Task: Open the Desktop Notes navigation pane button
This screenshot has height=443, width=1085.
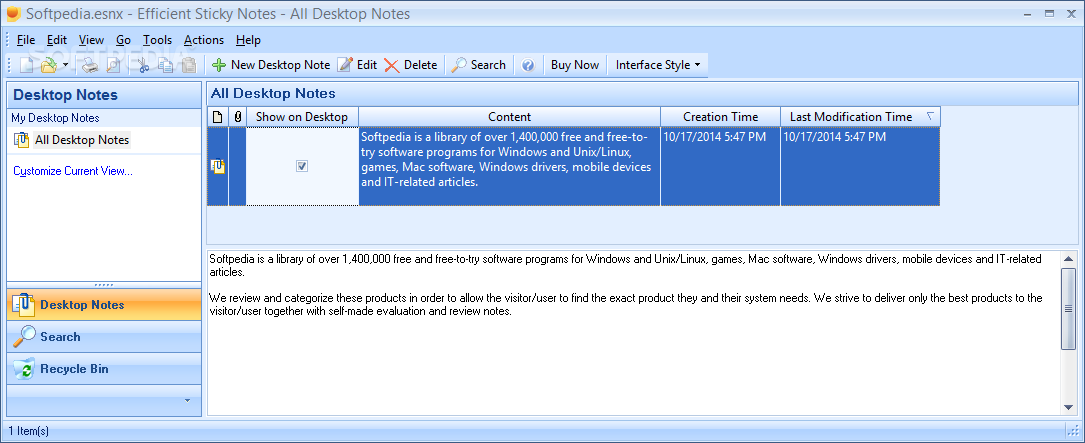Action: [x=104, y=305]
